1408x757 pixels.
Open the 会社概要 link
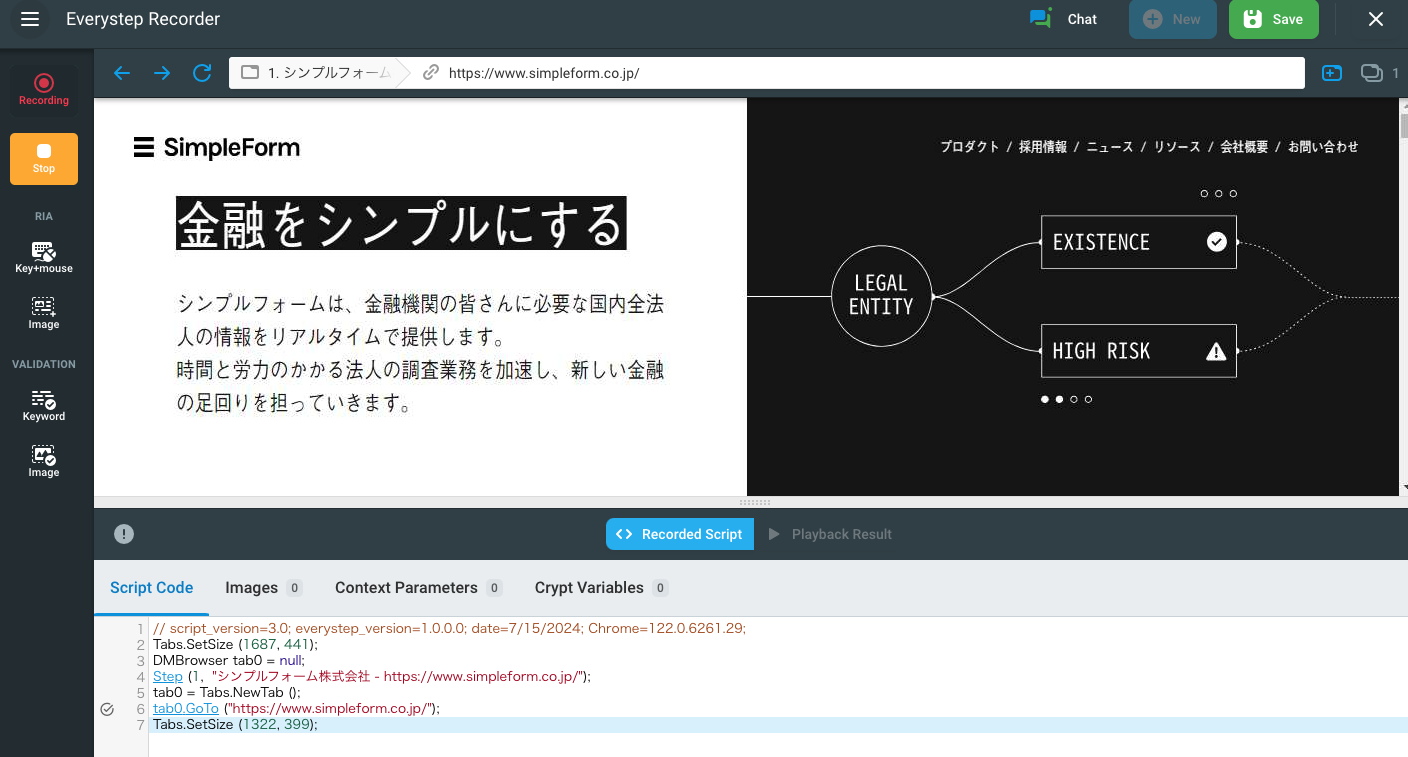point(1244,147)
